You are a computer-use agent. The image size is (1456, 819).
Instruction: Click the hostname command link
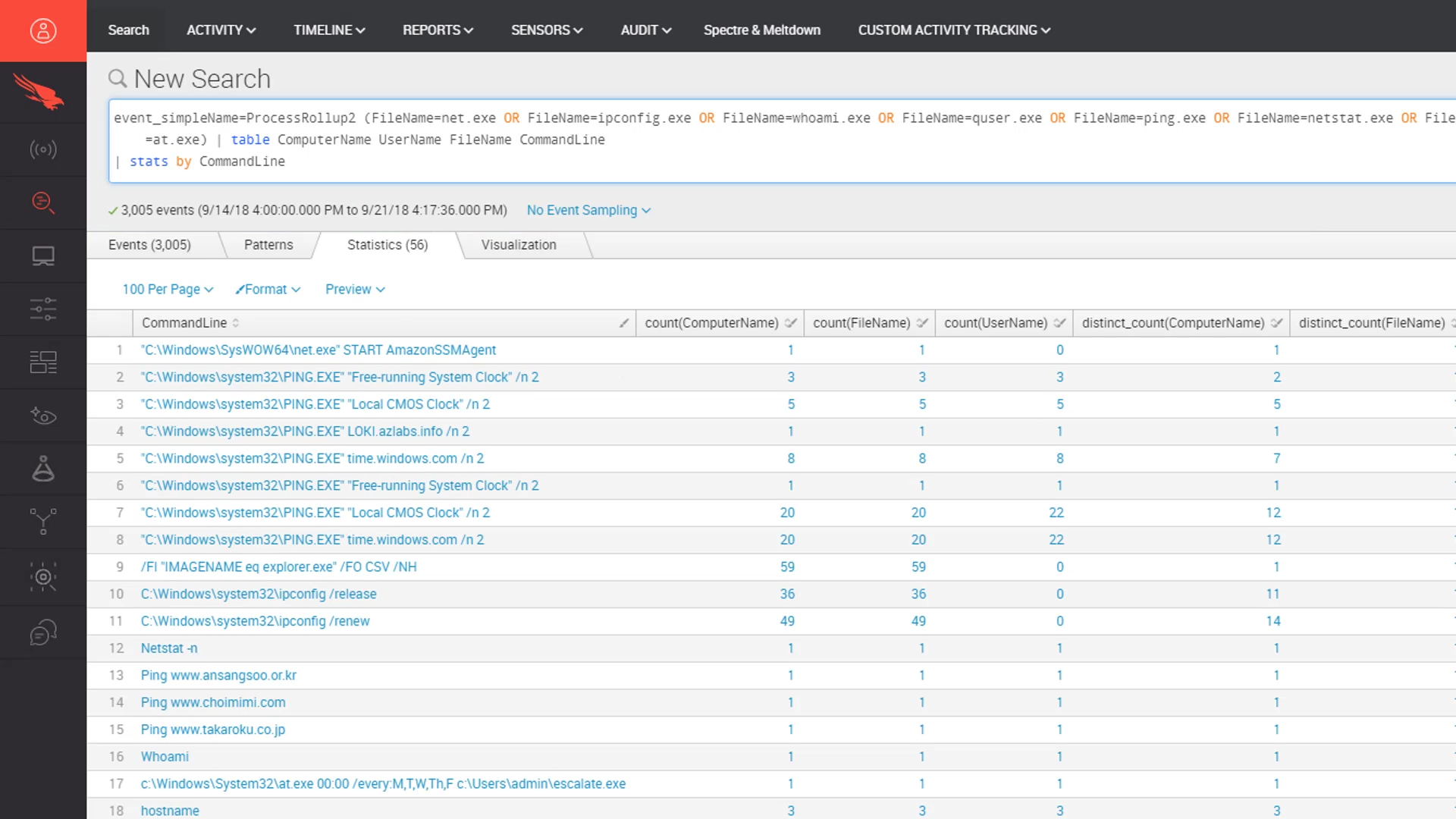tap(170, 811)
